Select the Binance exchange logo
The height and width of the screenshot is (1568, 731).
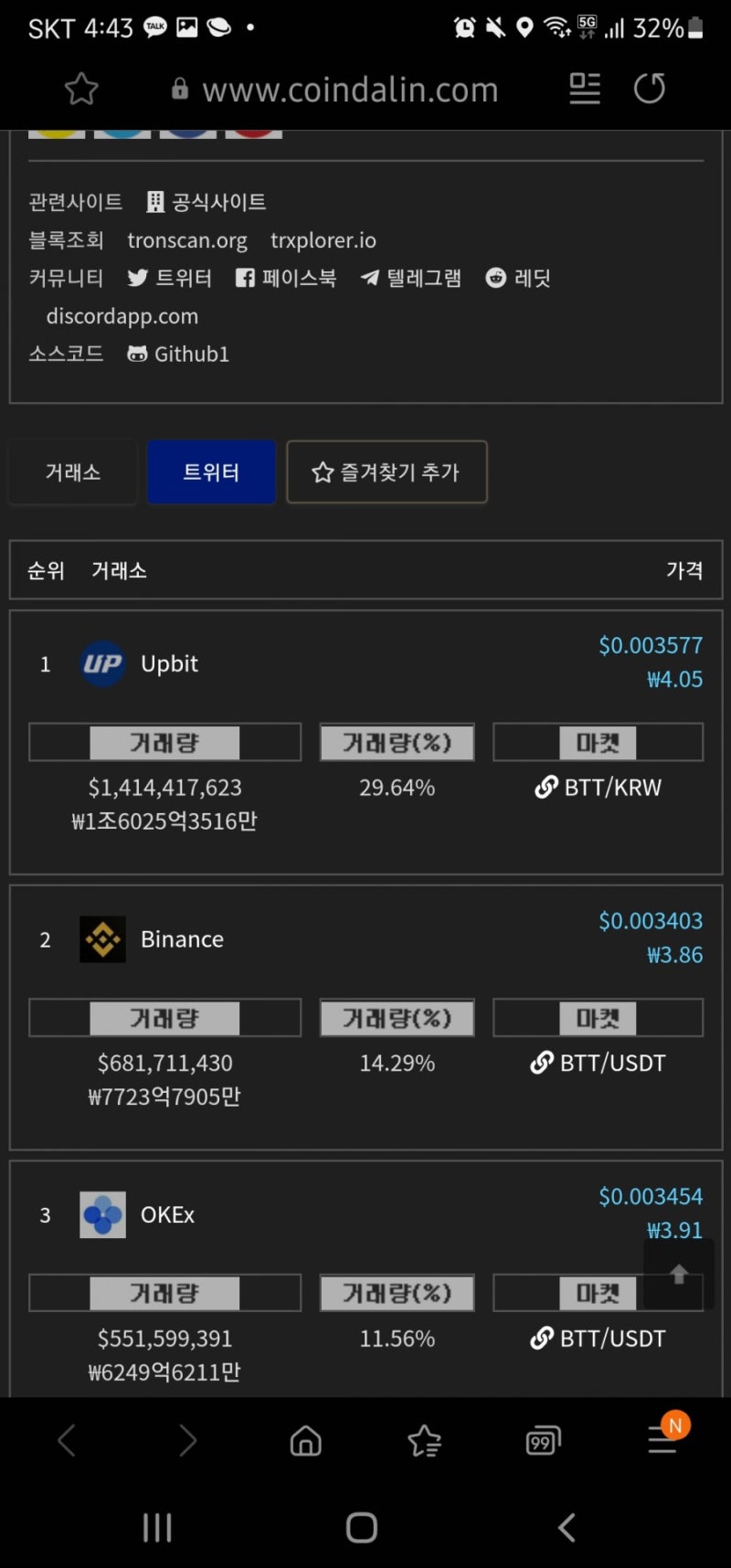click(102, 939)
